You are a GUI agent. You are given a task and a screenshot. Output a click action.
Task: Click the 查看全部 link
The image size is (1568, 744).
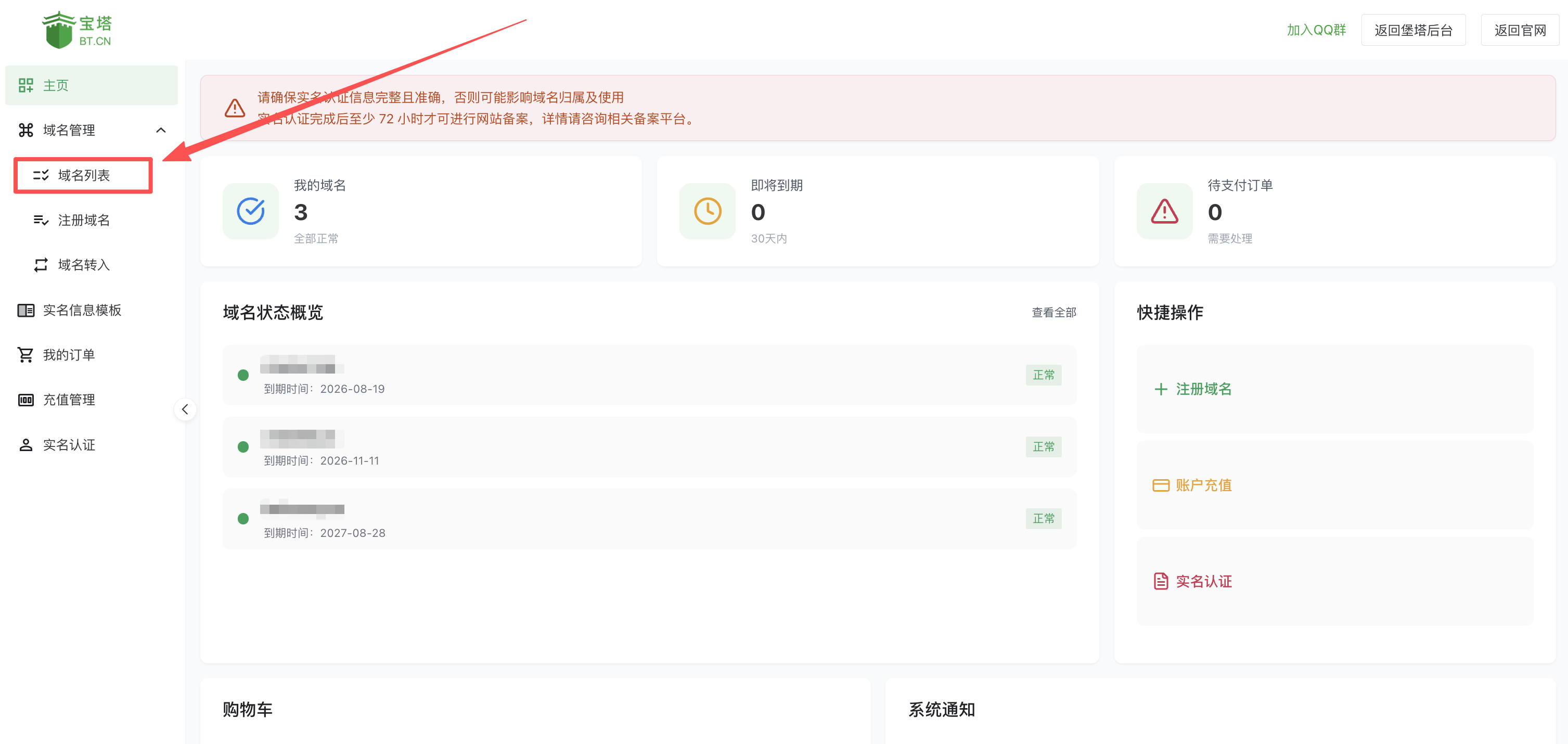coord(1053,312)
